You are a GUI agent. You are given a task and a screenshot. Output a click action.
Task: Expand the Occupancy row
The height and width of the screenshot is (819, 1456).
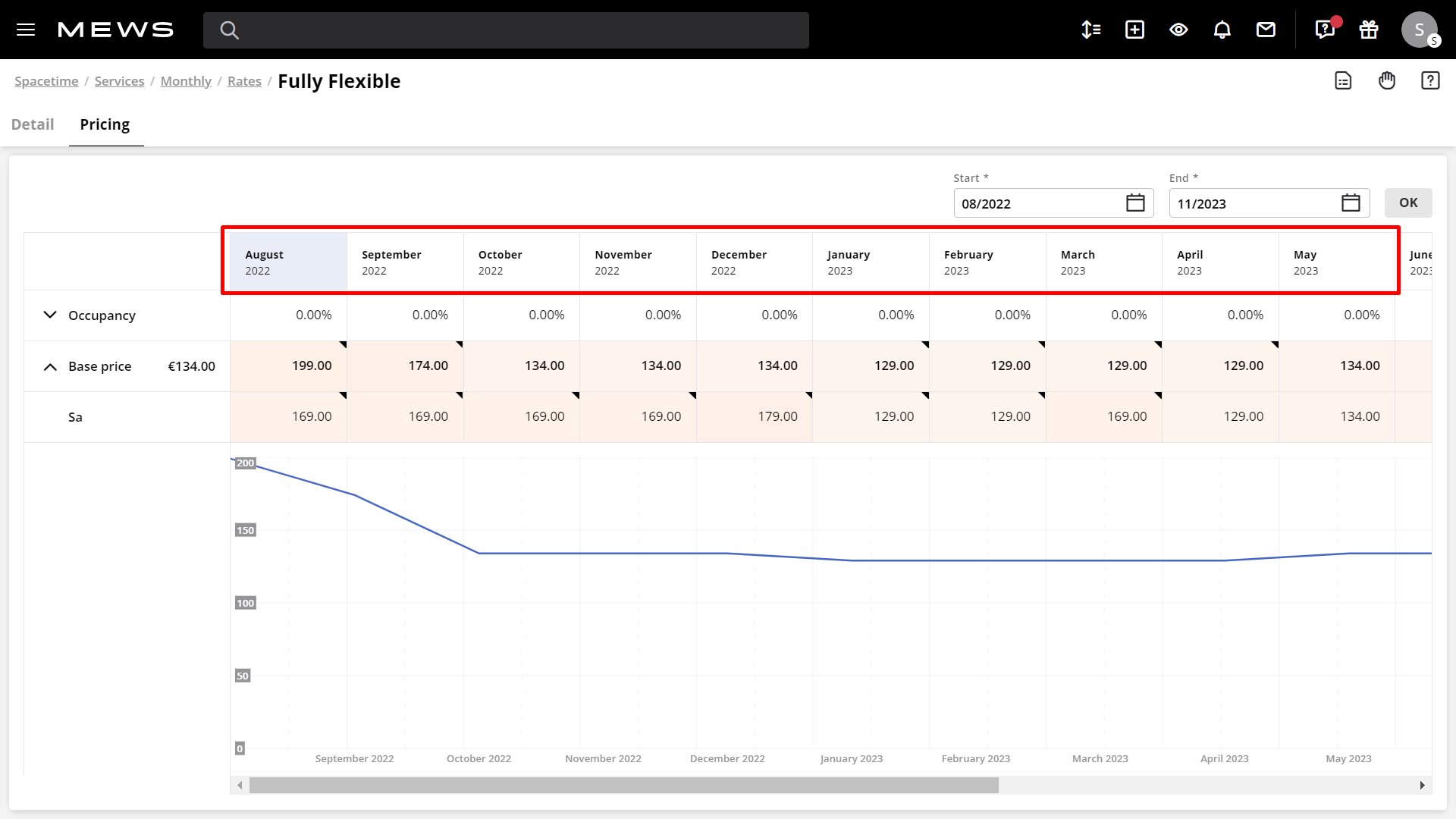coord(49,315)
